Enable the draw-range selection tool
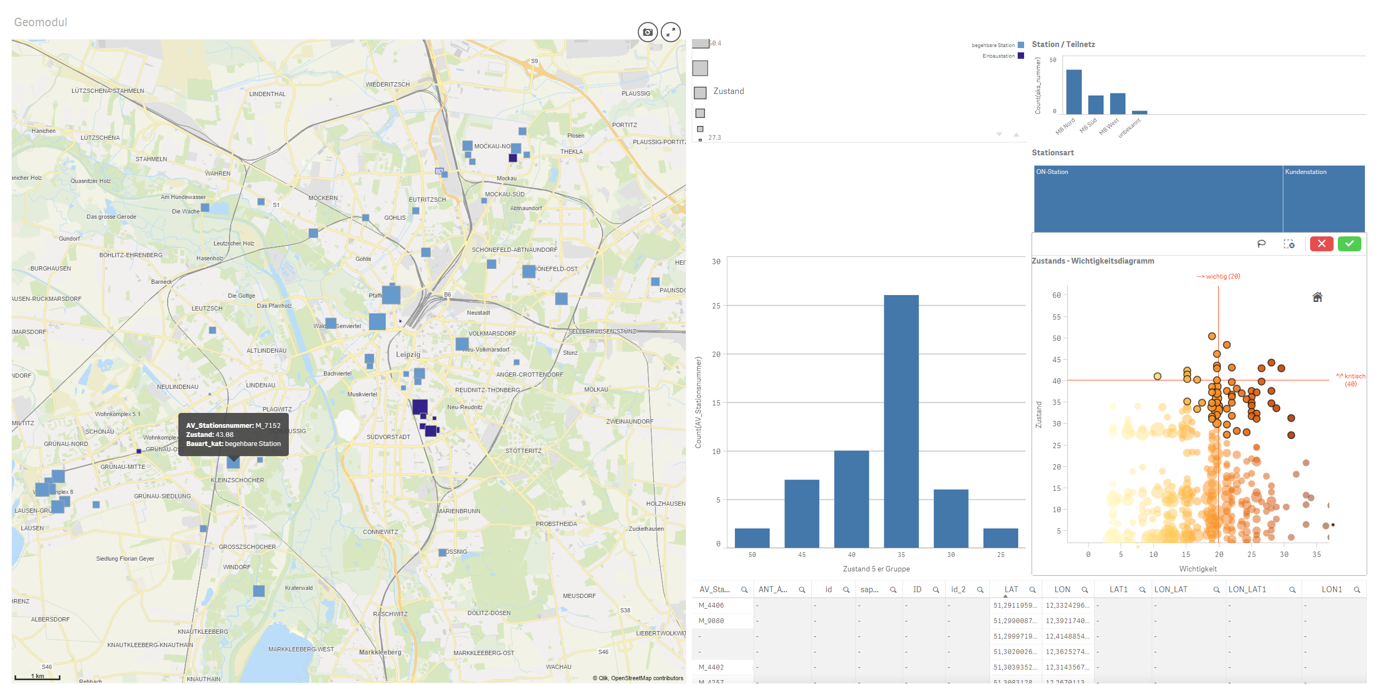 pyautogui.click(x=1289, y=244)
